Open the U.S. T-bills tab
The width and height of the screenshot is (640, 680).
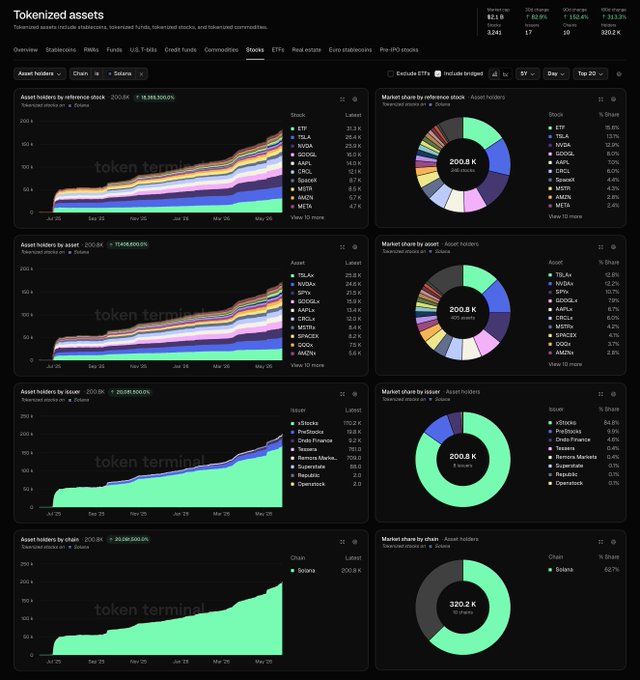click(143, 50)
